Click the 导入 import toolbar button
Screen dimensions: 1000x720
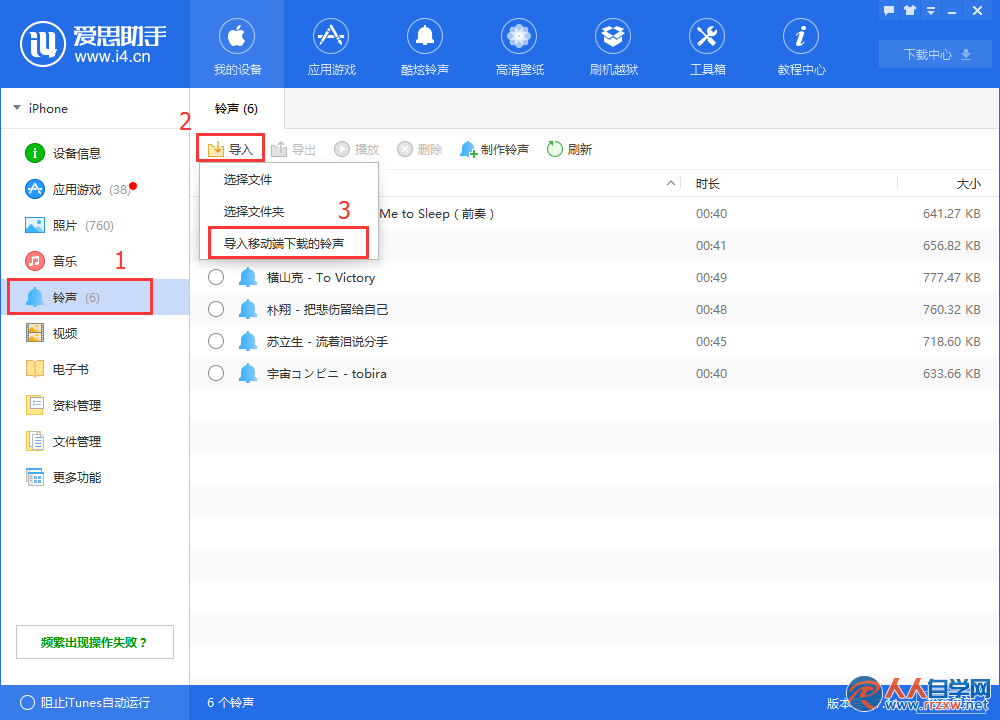[230, 149]
